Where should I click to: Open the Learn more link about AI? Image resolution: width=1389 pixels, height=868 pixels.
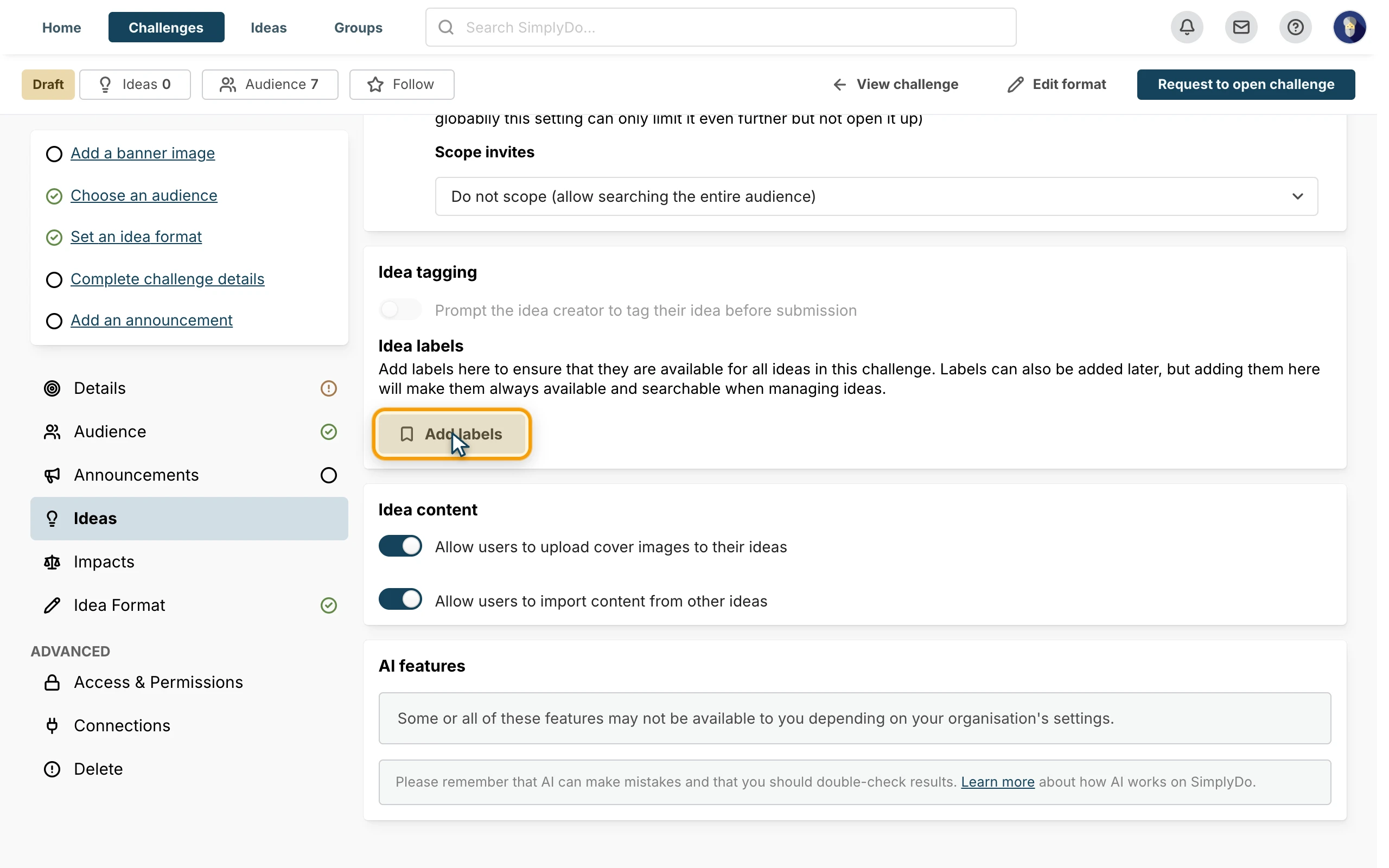(998, 782)
